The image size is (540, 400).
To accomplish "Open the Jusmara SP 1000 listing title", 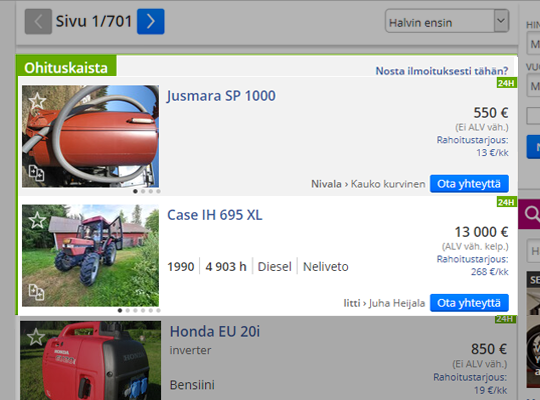I will pos(221,96).
